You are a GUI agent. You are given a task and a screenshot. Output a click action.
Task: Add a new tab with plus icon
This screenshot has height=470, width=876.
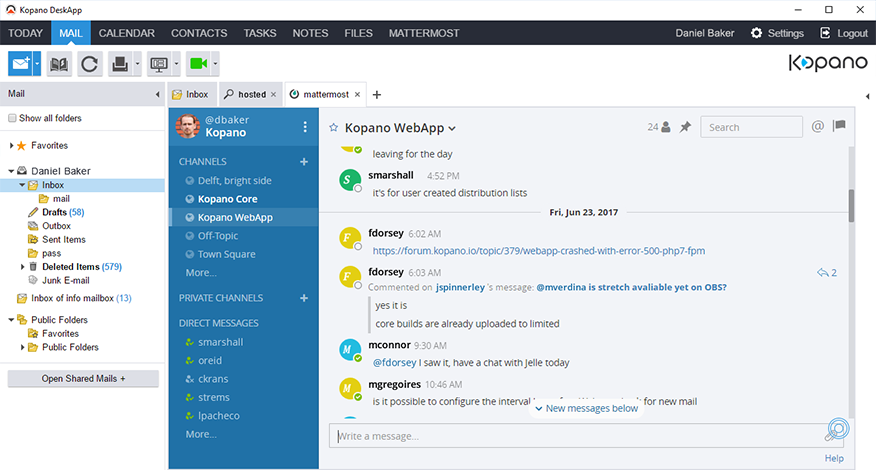(x=377, y=94)
